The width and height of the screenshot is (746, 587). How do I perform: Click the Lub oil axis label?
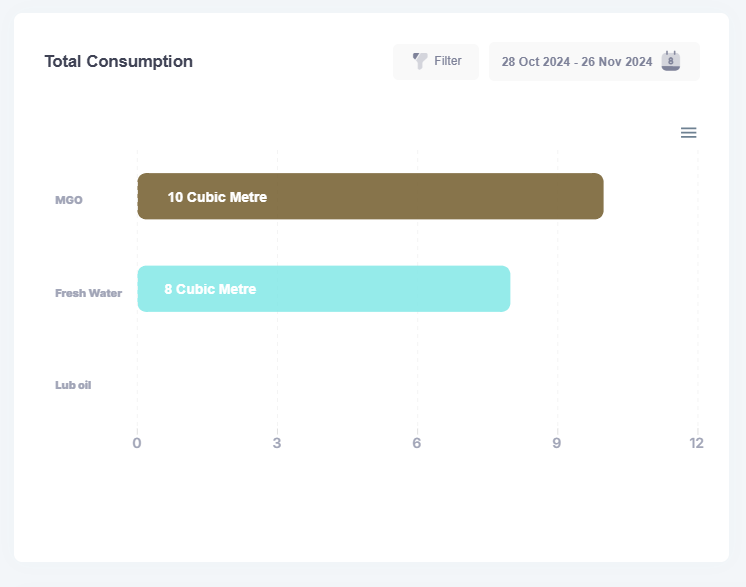(x=73, y=385)
